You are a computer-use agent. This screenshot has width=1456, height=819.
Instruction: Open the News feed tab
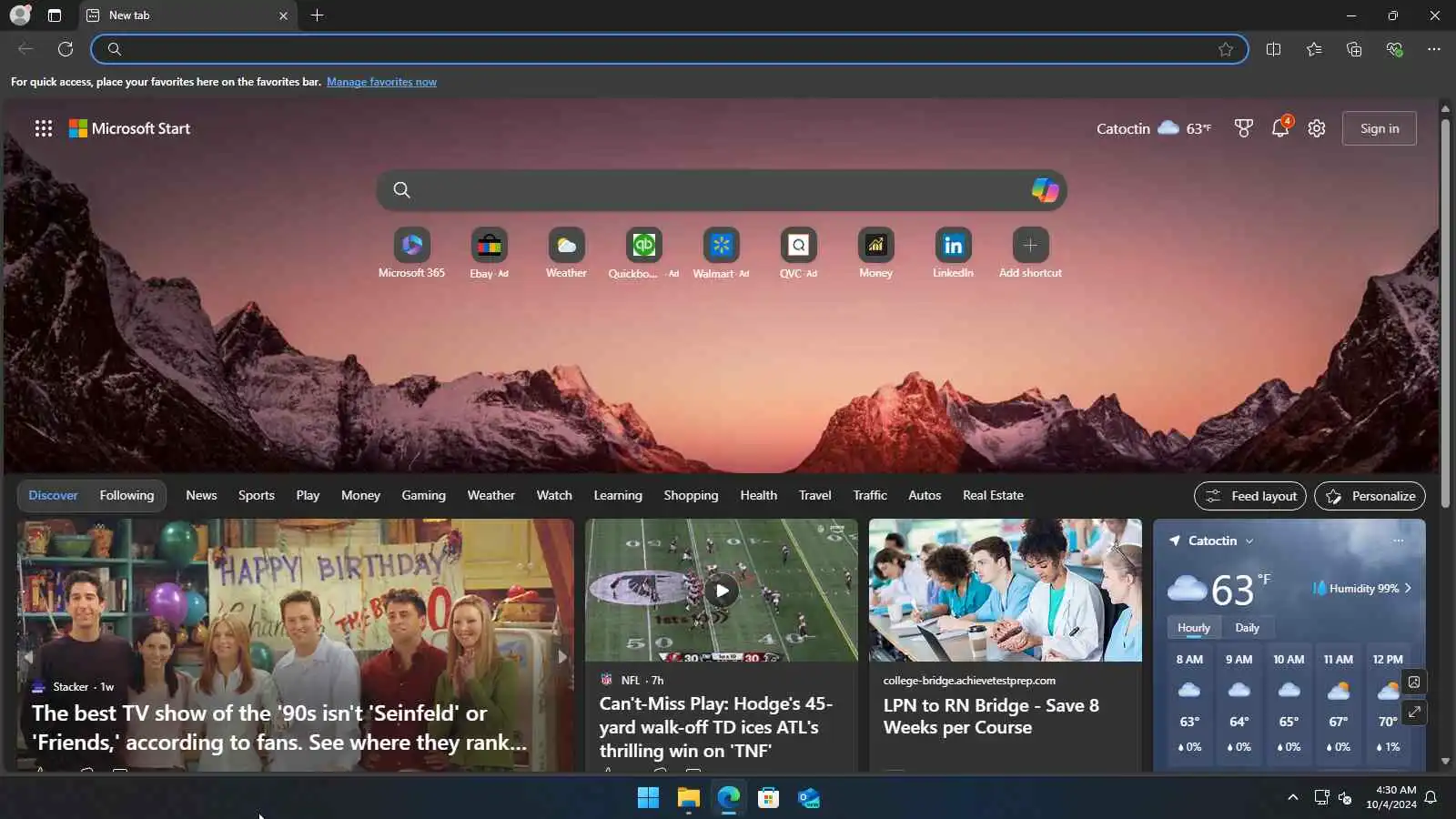click(x=201, y=495)
